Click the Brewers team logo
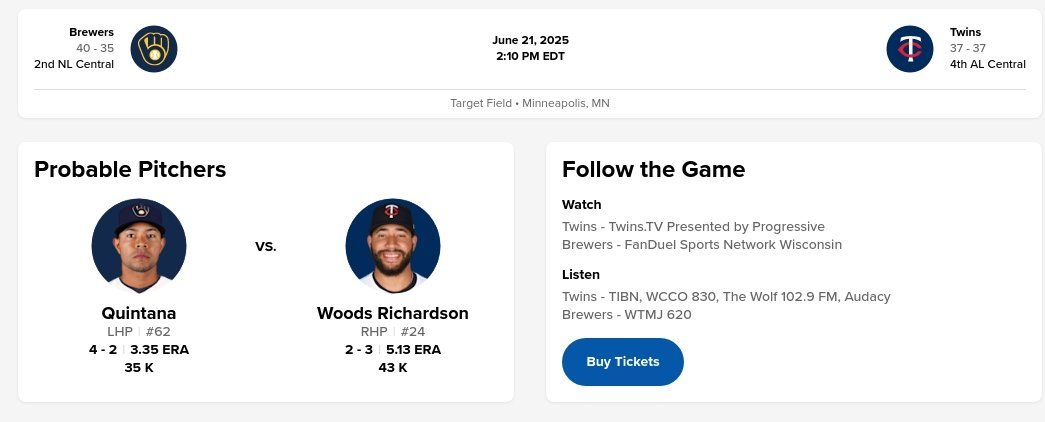Image resolution: width=1045 pixels, height=422 pixels. (x=154, y=48)
